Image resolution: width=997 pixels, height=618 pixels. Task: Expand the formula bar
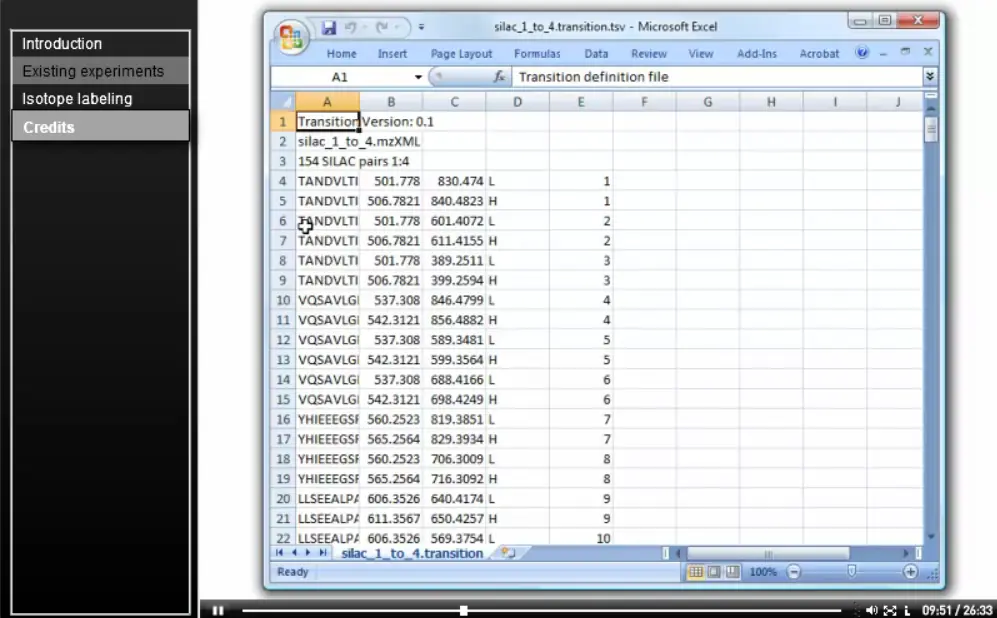[930, 76]
